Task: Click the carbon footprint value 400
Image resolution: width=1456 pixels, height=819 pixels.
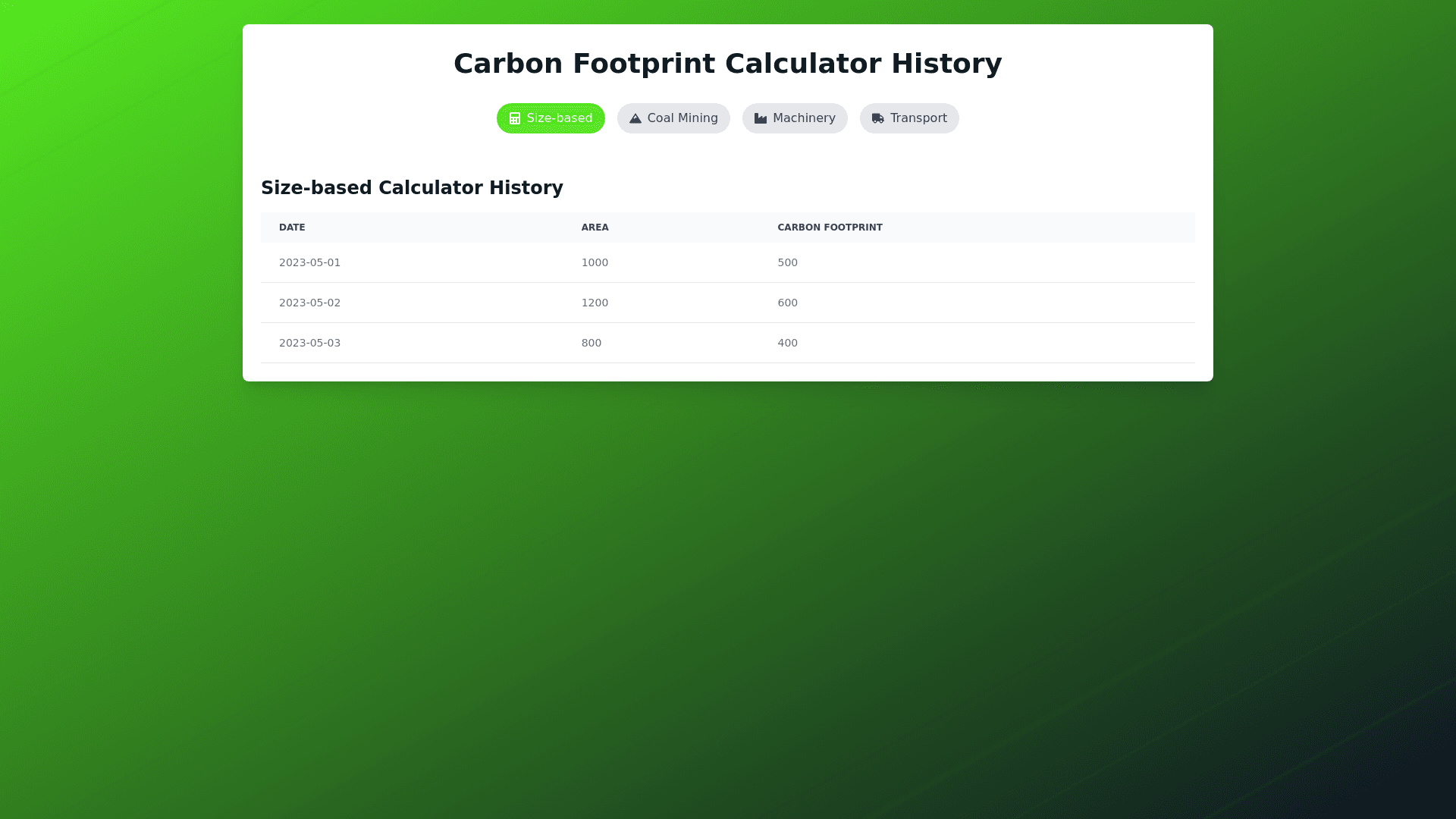Action: click(787, 343)
